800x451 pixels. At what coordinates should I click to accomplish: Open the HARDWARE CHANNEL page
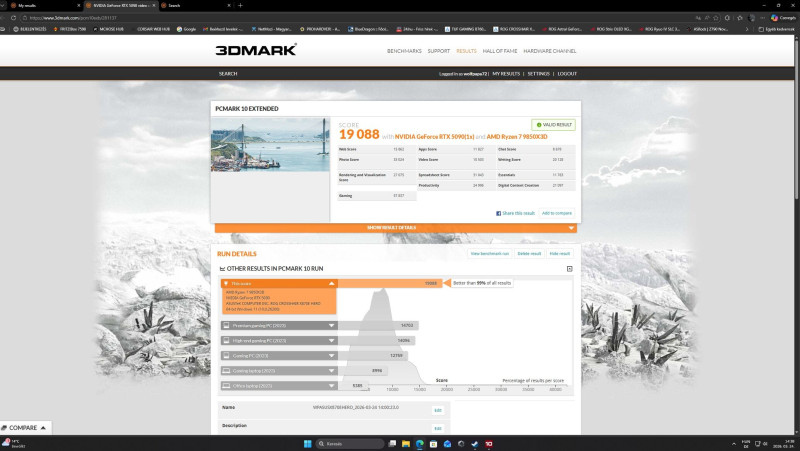549,51
